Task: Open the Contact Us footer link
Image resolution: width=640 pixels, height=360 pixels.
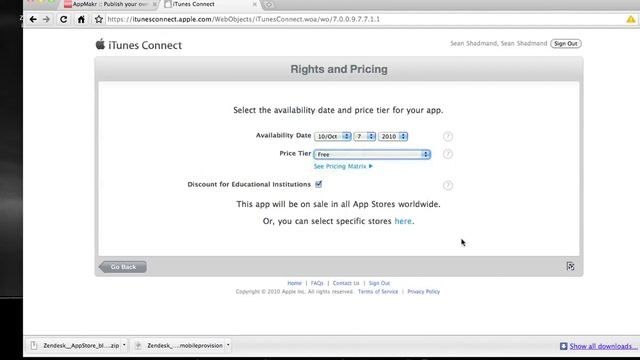Action: click(x=346, y=283)
